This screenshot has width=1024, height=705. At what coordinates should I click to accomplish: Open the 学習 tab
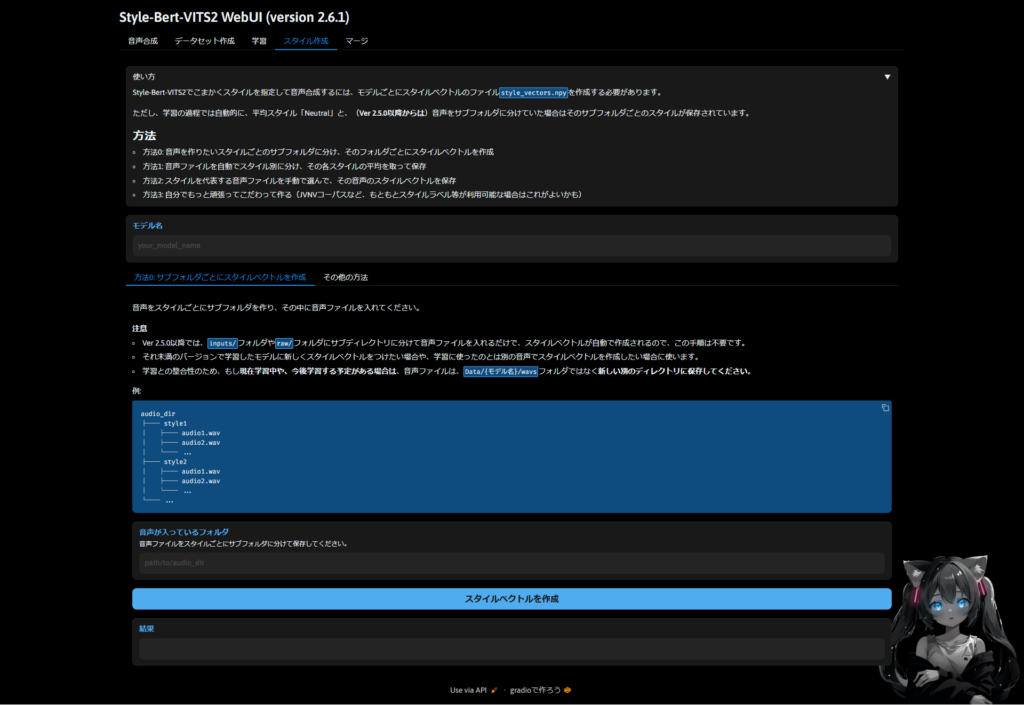[259, 40]
